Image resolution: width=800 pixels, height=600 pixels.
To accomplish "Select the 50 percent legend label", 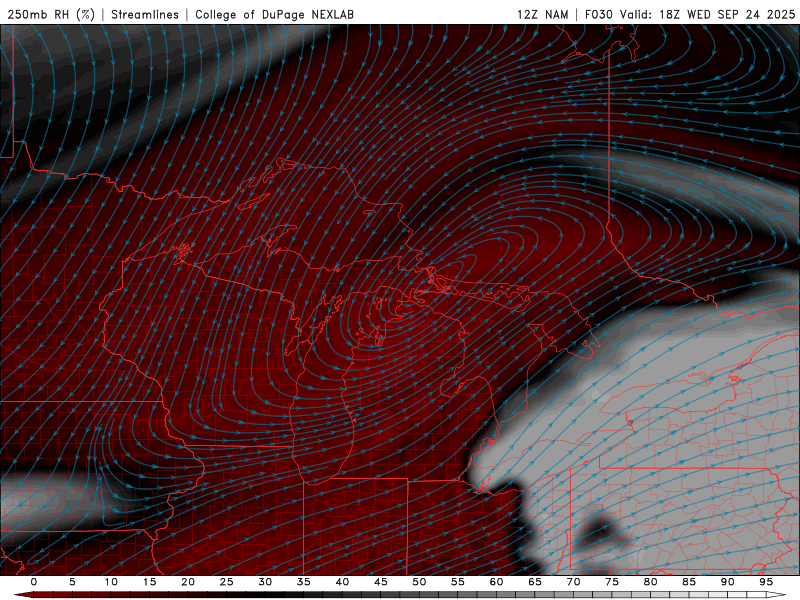I will [419, 582].
